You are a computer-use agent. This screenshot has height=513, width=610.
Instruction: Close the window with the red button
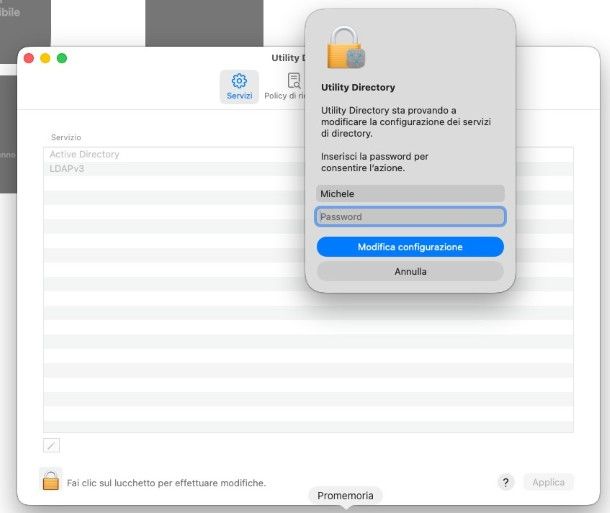click(29, 58)
